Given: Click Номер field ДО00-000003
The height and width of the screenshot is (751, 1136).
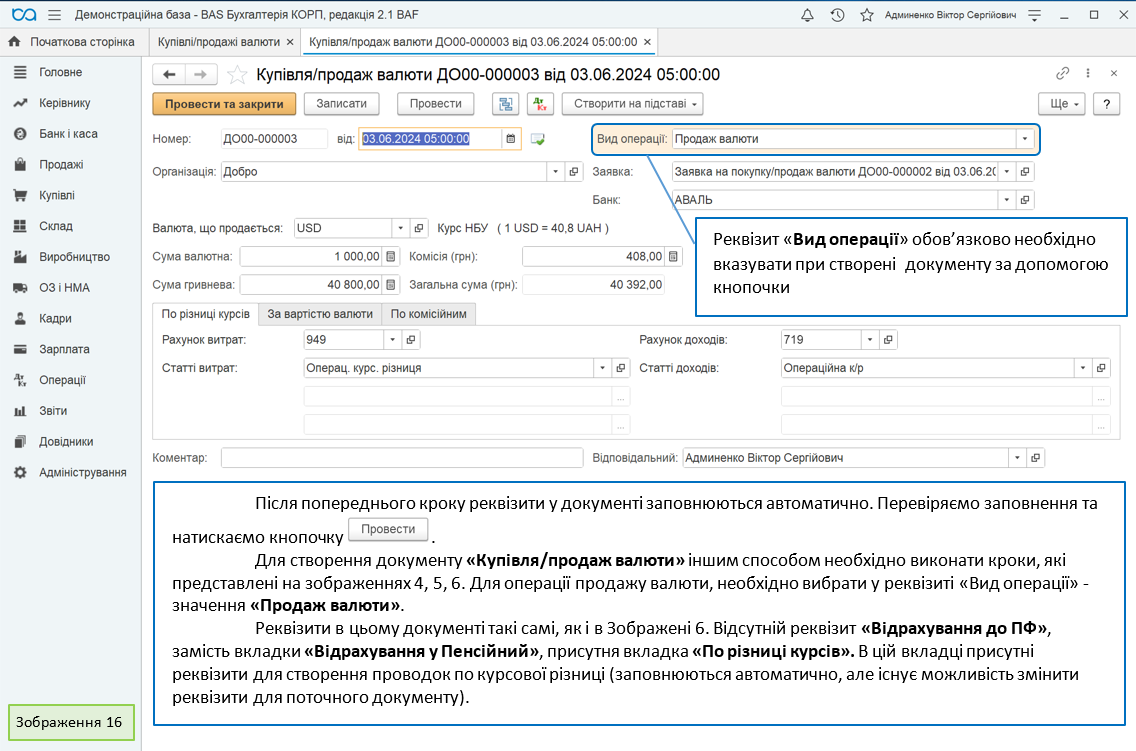Looking at the screenshot, I should tap(274, 139).
